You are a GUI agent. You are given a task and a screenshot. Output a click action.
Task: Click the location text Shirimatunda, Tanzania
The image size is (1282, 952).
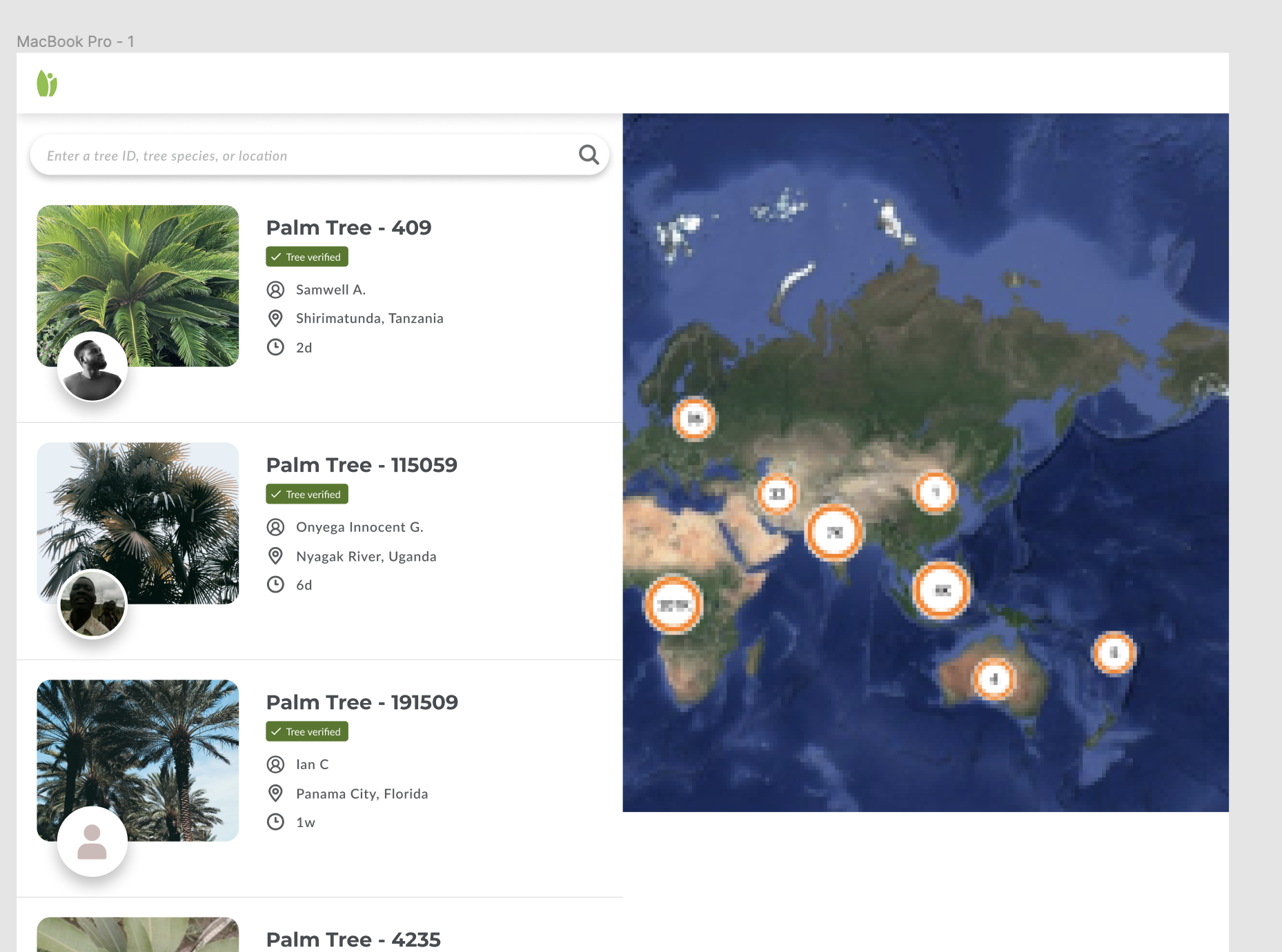point(370,318)
